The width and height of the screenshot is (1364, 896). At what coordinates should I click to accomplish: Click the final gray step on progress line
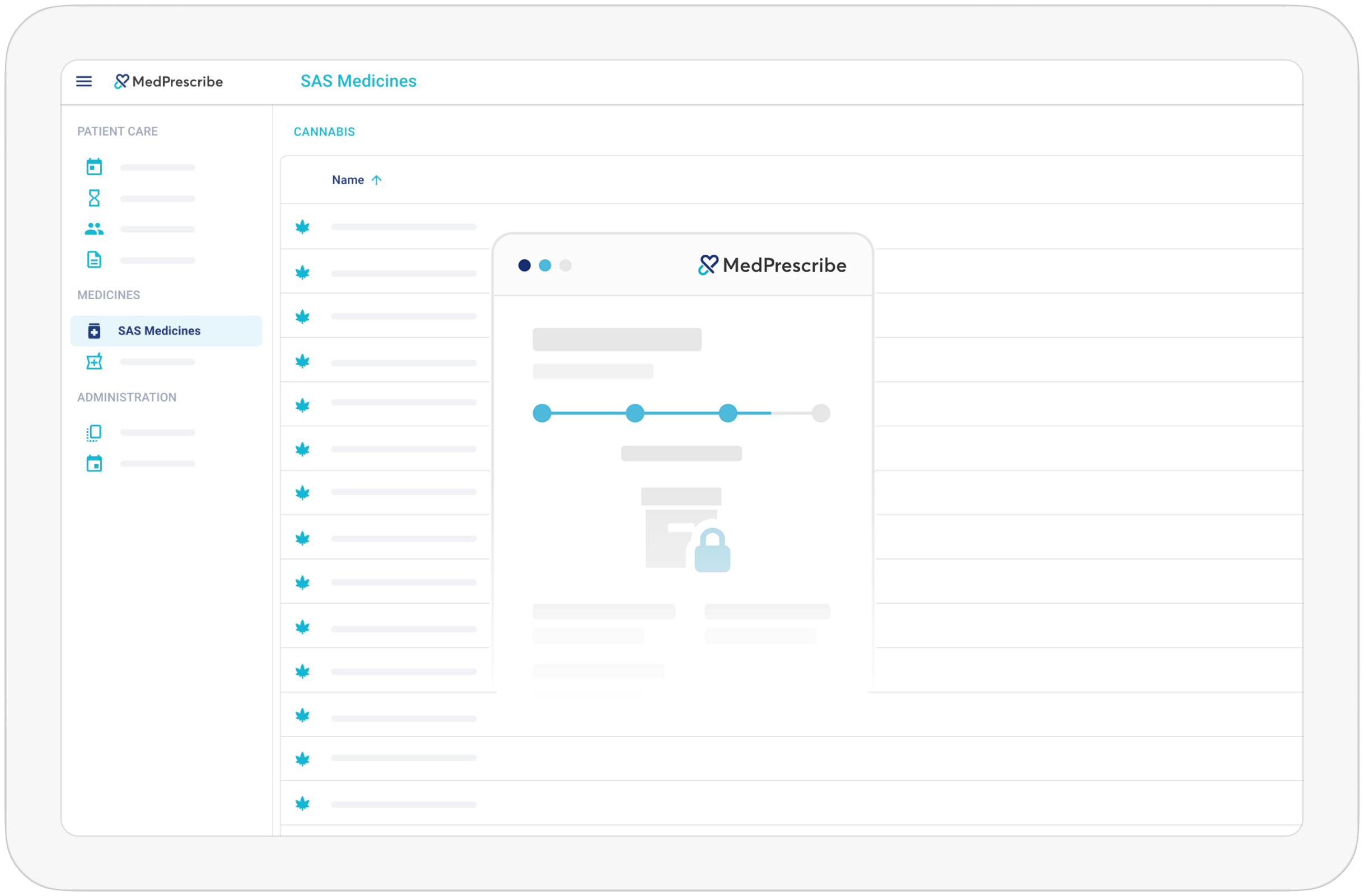[820, 413]
